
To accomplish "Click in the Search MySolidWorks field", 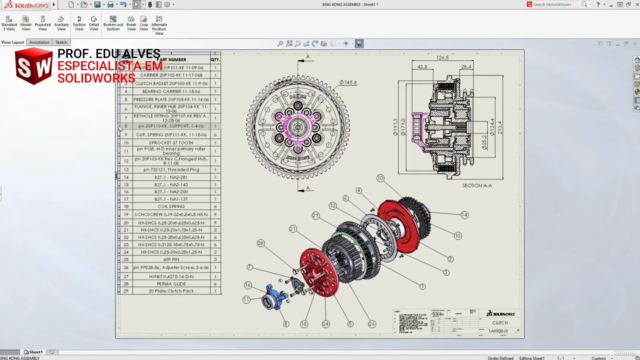I will pyautogui.click(x=556, y=4).
